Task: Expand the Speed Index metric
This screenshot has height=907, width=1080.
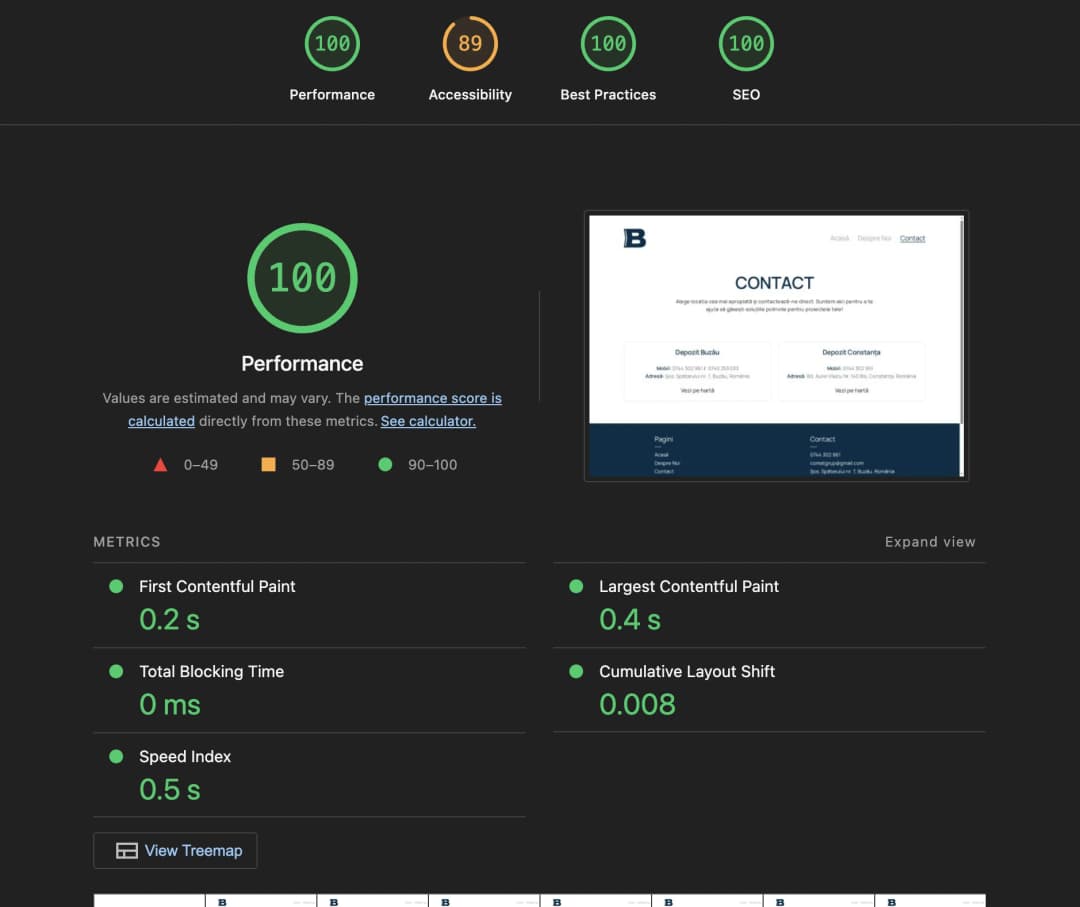Action: pyautogui.click(x=185, y=757)
